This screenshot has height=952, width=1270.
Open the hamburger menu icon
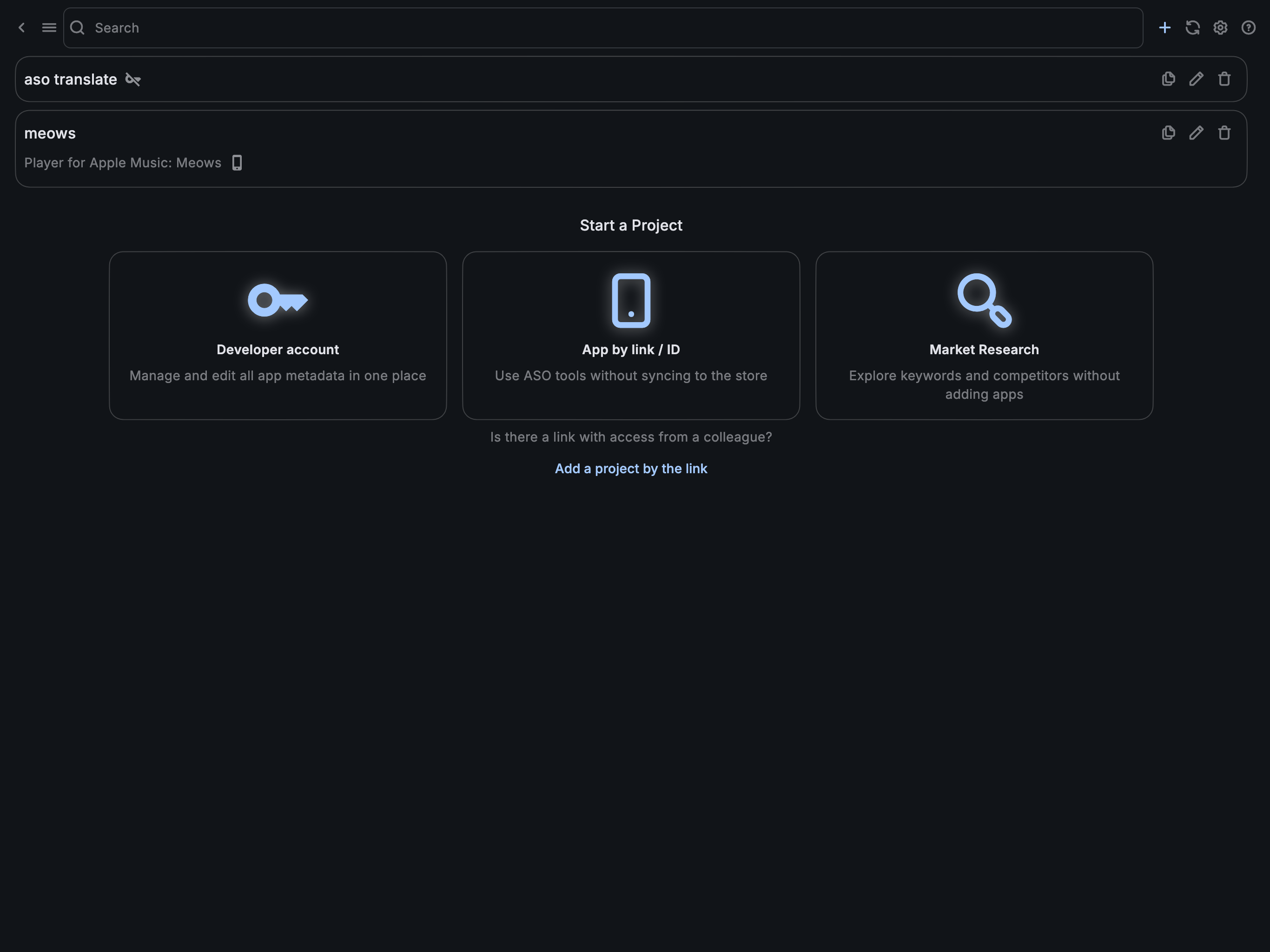[x=49, y=27]
